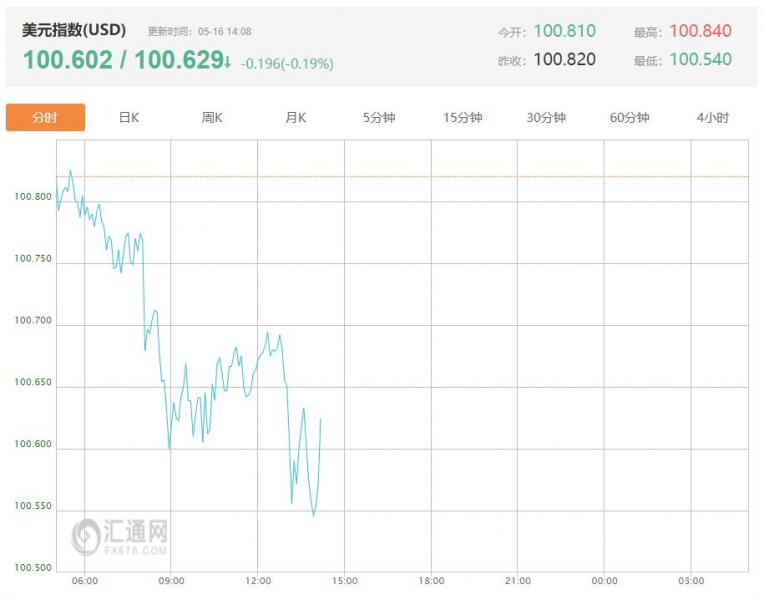Click the 100.602 bid price
Image resolution: width=764 pixels, height=600 pixels.
point(68,60)
